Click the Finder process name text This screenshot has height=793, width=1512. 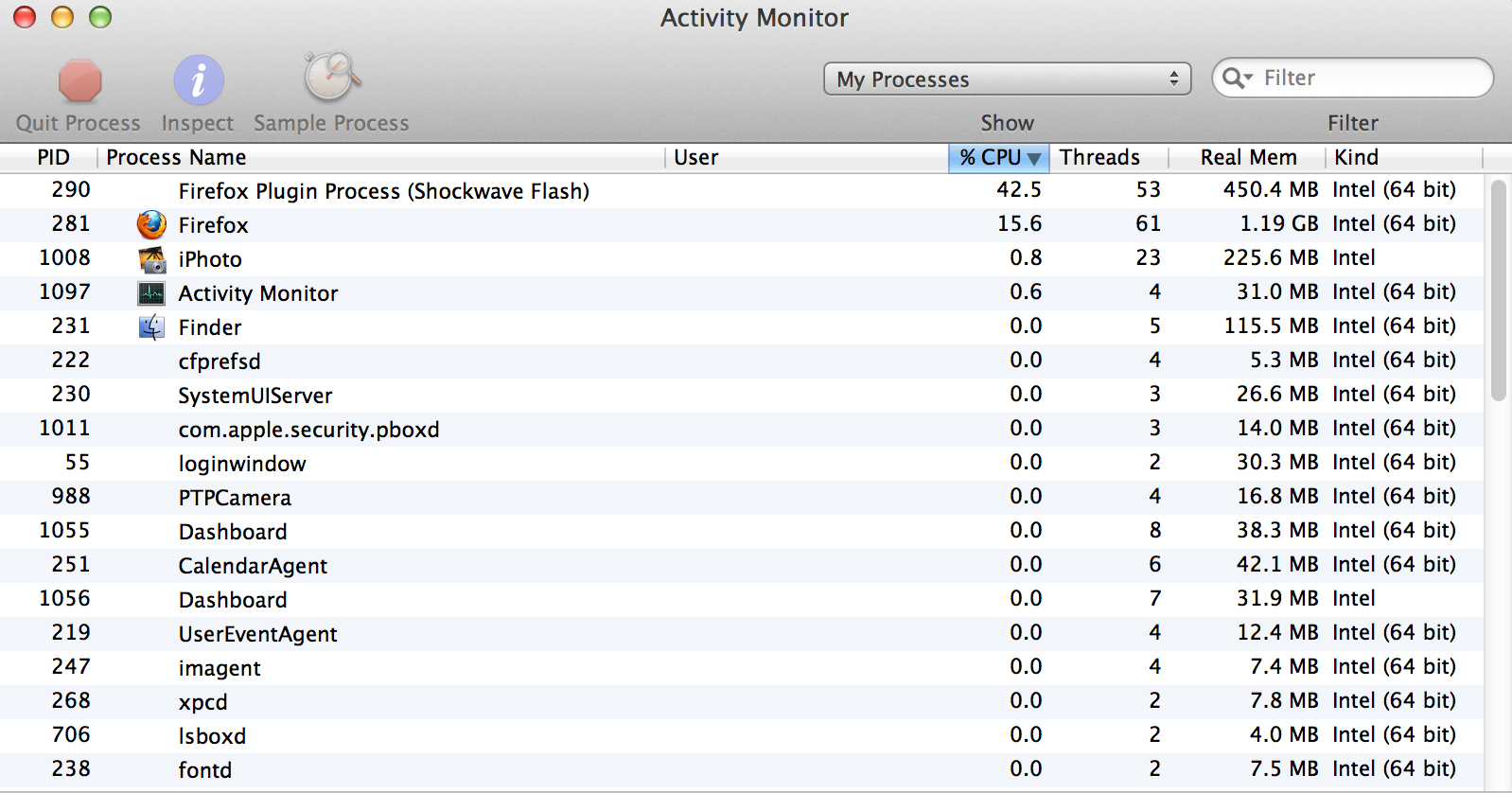tap(210, 327)
